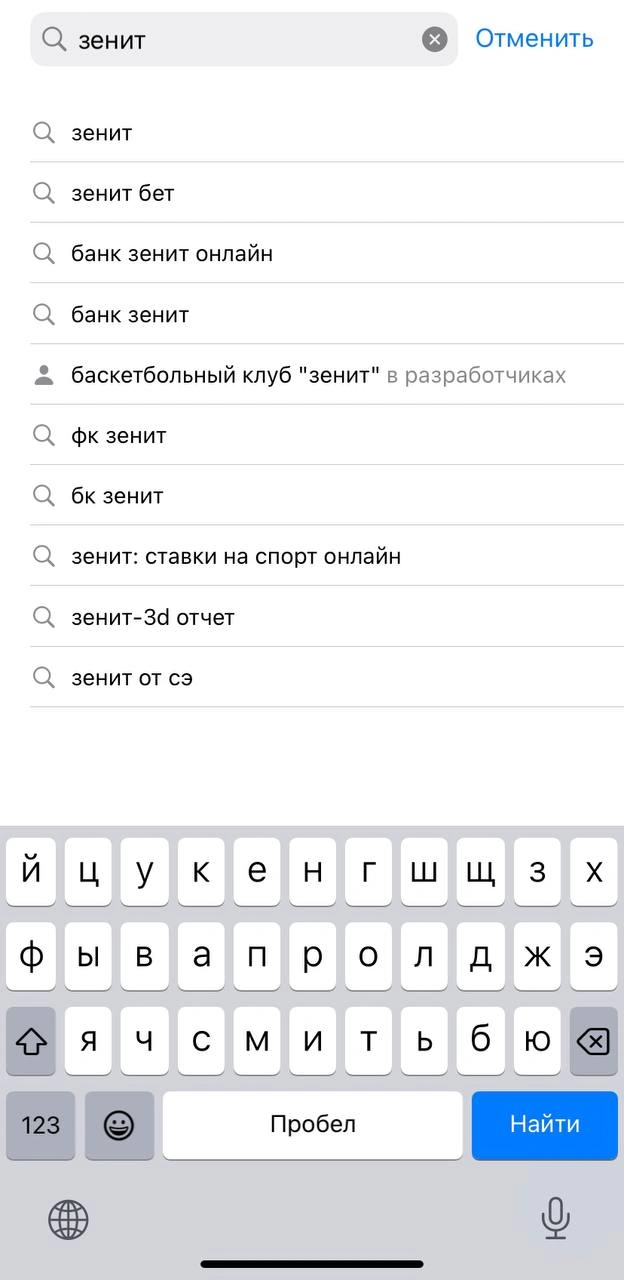
Task: Switch to numeric keyboard with the 123 key
Action: click(40, 1125)
